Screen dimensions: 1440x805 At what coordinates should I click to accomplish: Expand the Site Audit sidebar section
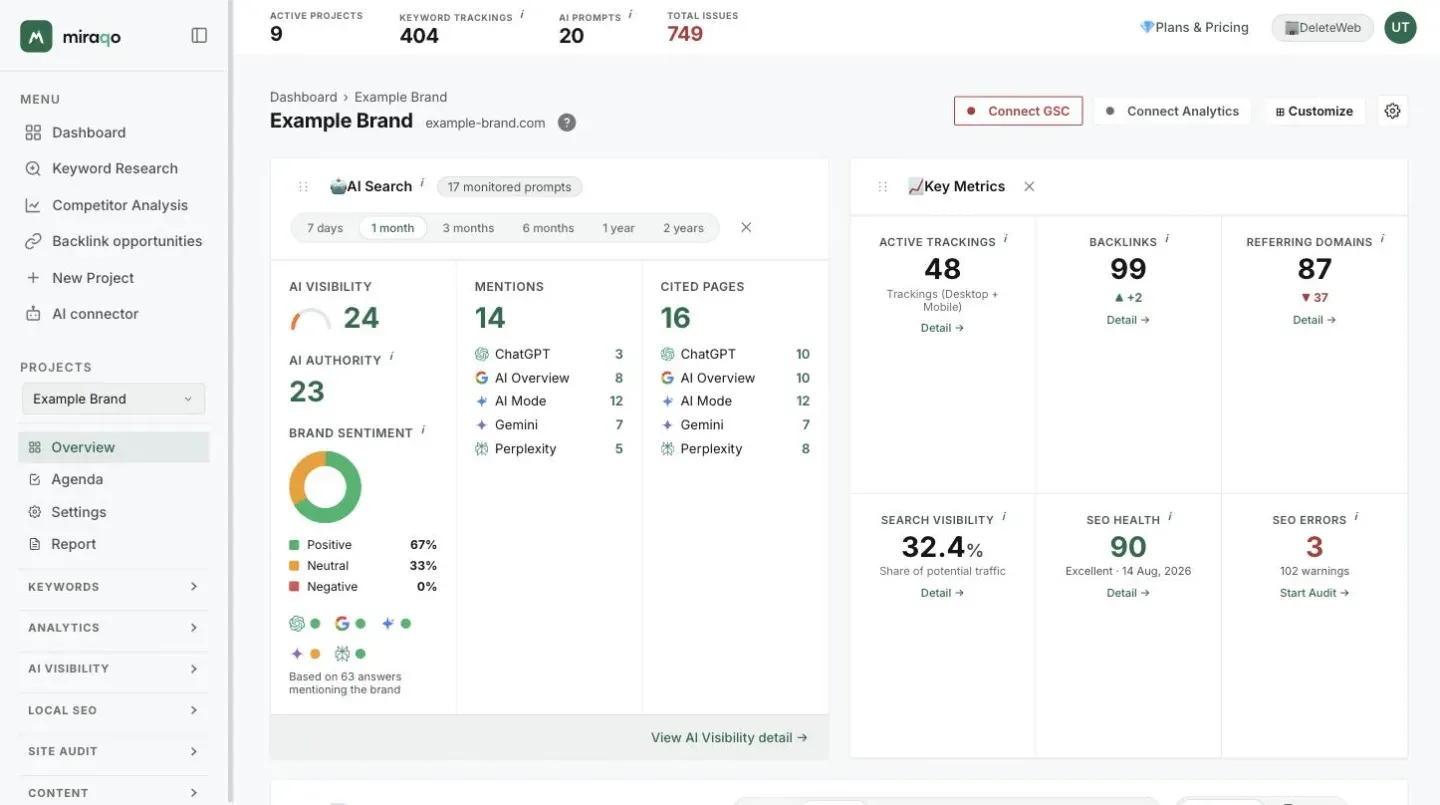tap(113, 751)
